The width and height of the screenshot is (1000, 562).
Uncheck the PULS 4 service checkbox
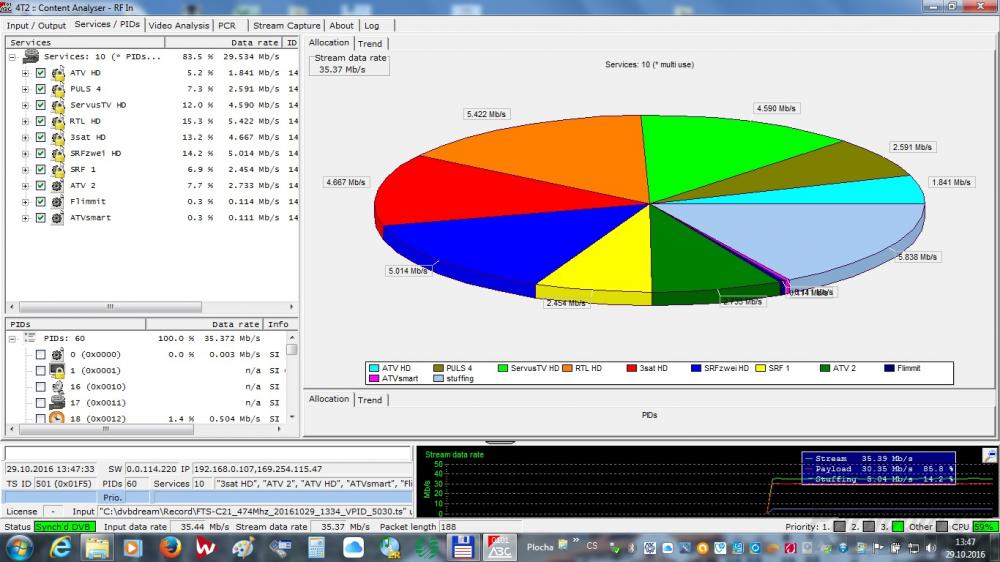[41, 89]
